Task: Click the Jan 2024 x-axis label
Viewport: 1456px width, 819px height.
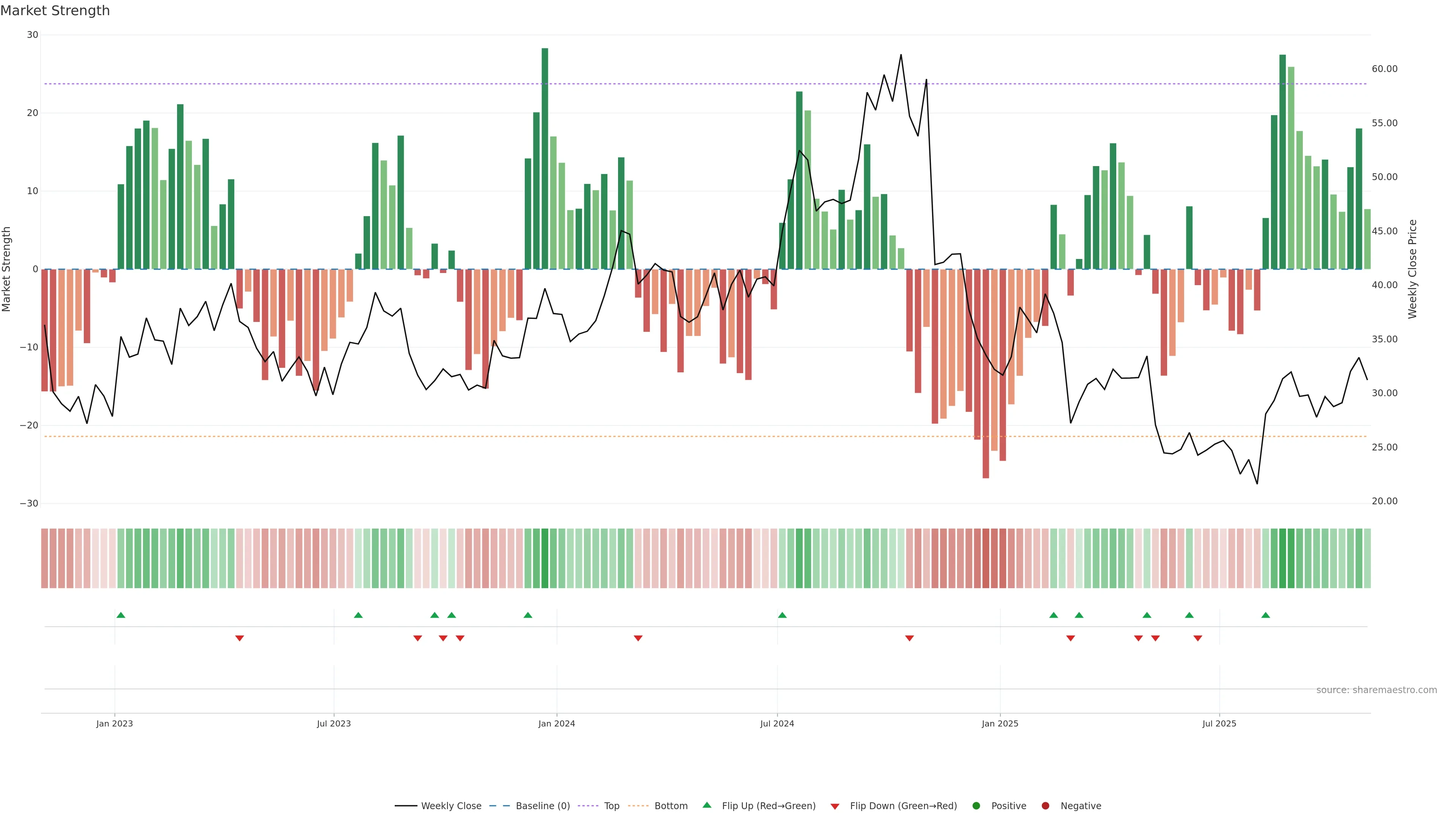Action: [x=556, y=723]
